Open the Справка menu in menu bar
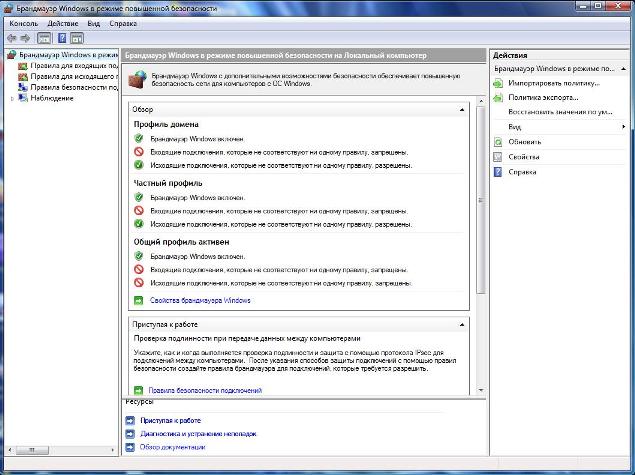The height and width of the screenshot is (475, 635). (x=123, y=23)
